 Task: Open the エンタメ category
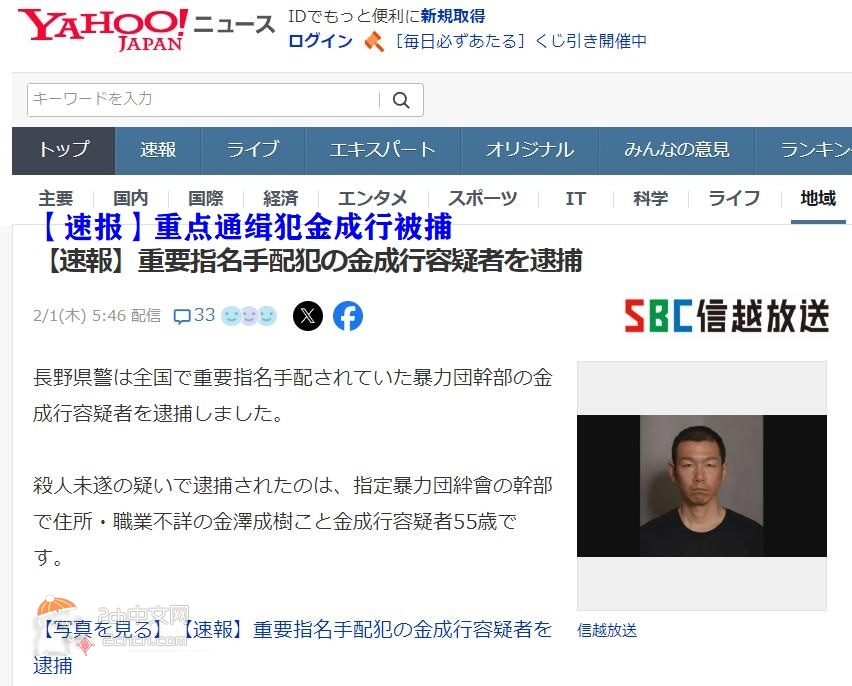373,199
